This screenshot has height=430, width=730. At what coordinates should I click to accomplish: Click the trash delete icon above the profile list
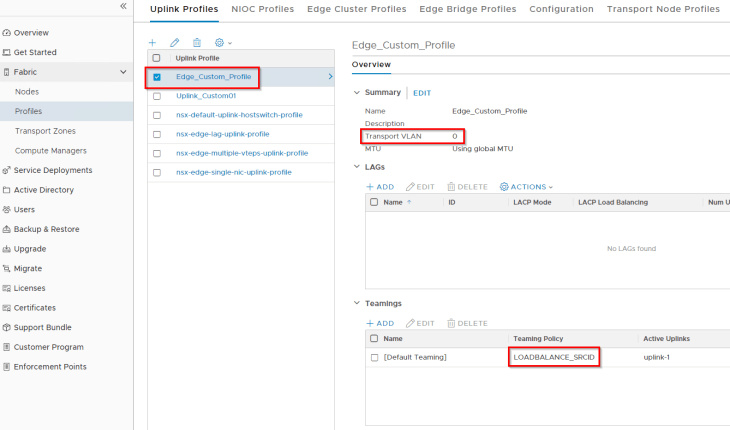click(x=197, y=43)
